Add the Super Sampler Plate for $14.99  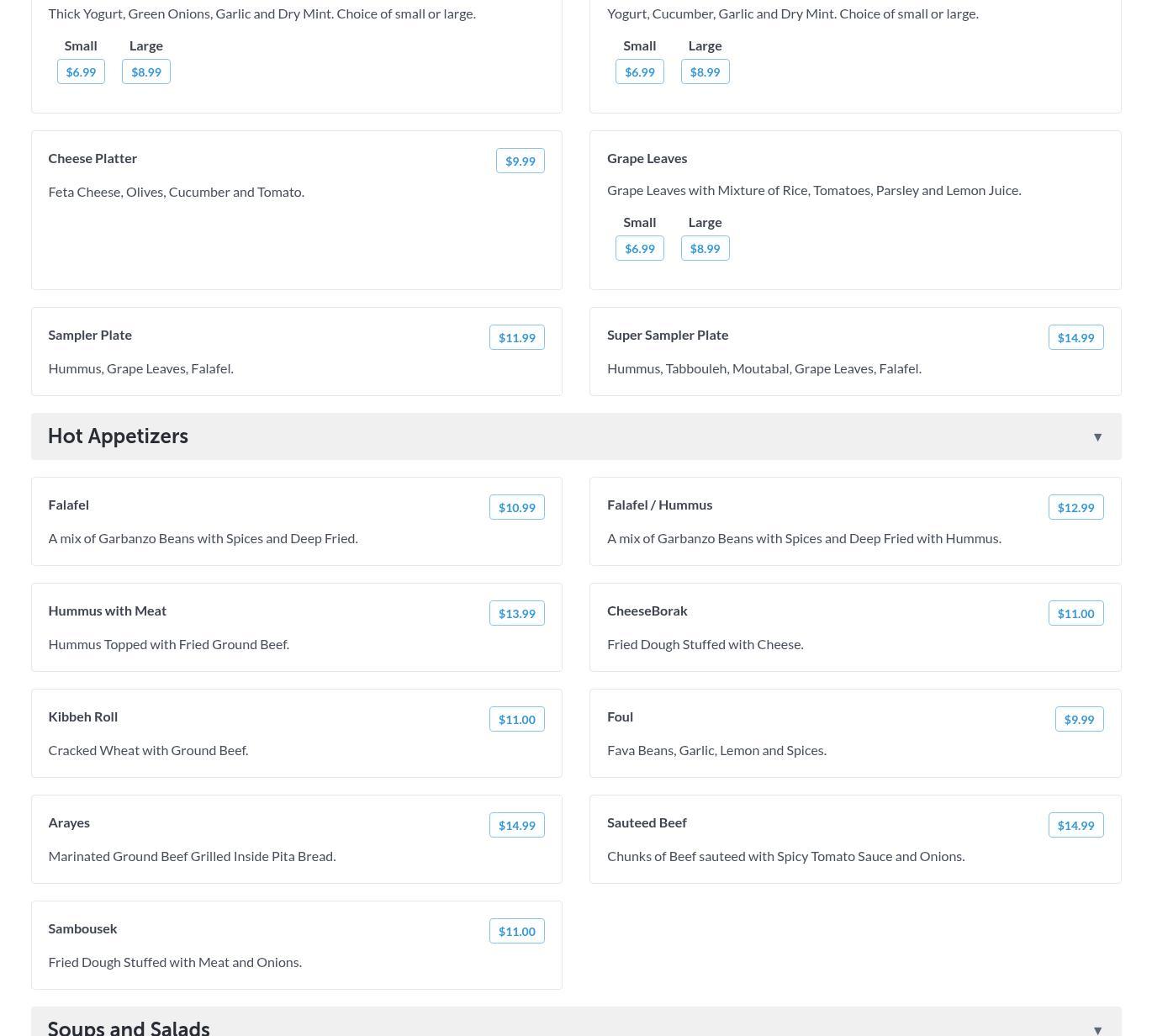click(x=1075, y=337)
